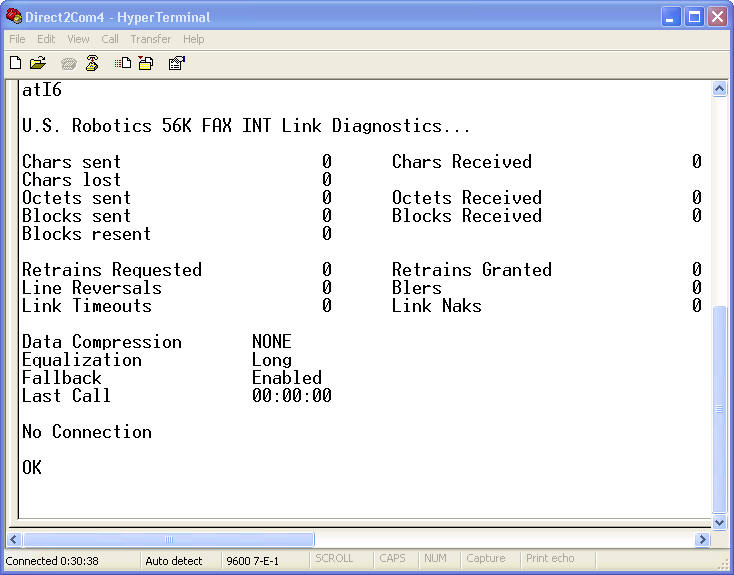This screenshot has height=575, width=734.
Task: Click the horizontal scrollbar thumb
Action: pos(168,540)
